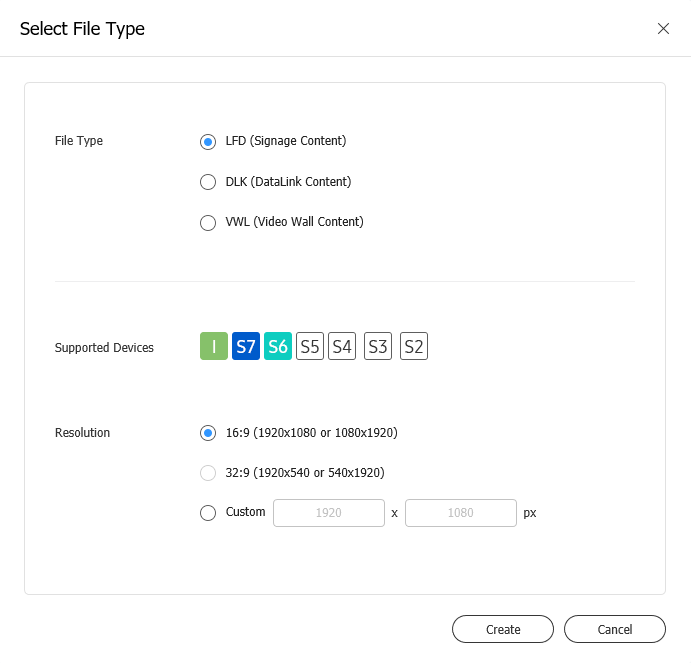Switch to the Custom resolution radio button
This screenshot has width=691, height=663.
click(x=208, y=513)
